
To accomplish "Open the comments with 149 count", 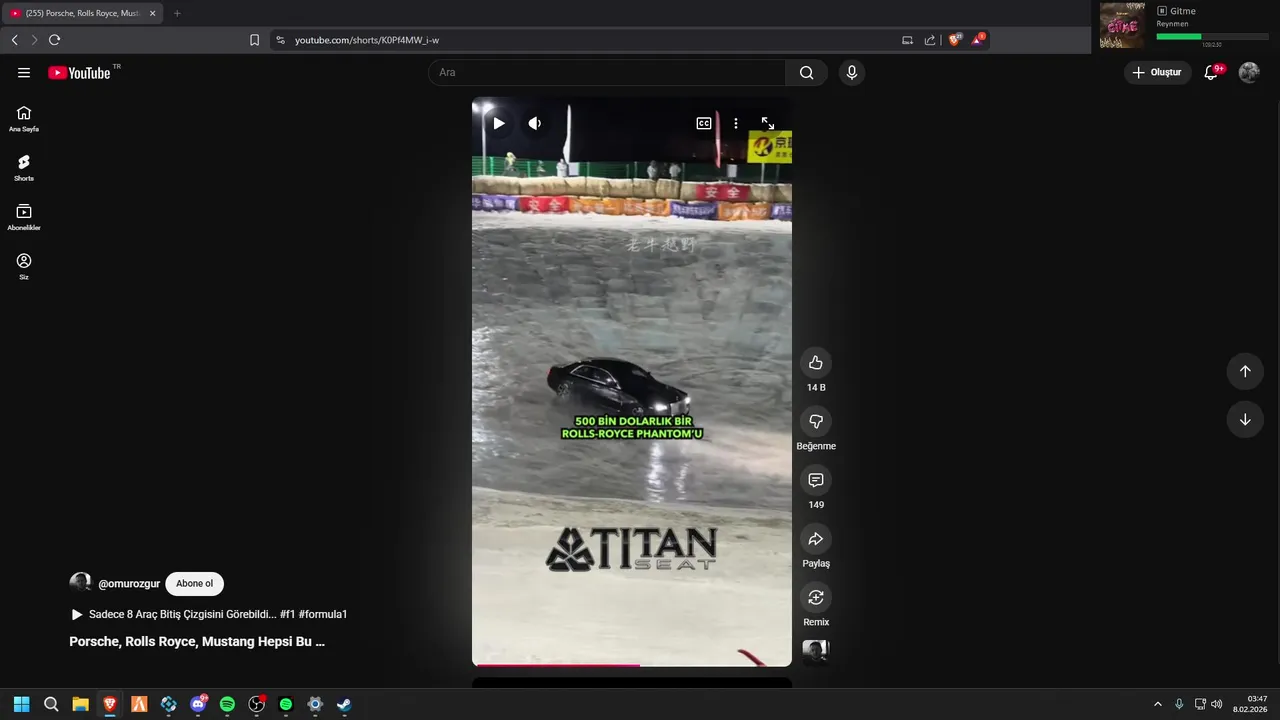I will pyautogui.click(x=816, y=480).
